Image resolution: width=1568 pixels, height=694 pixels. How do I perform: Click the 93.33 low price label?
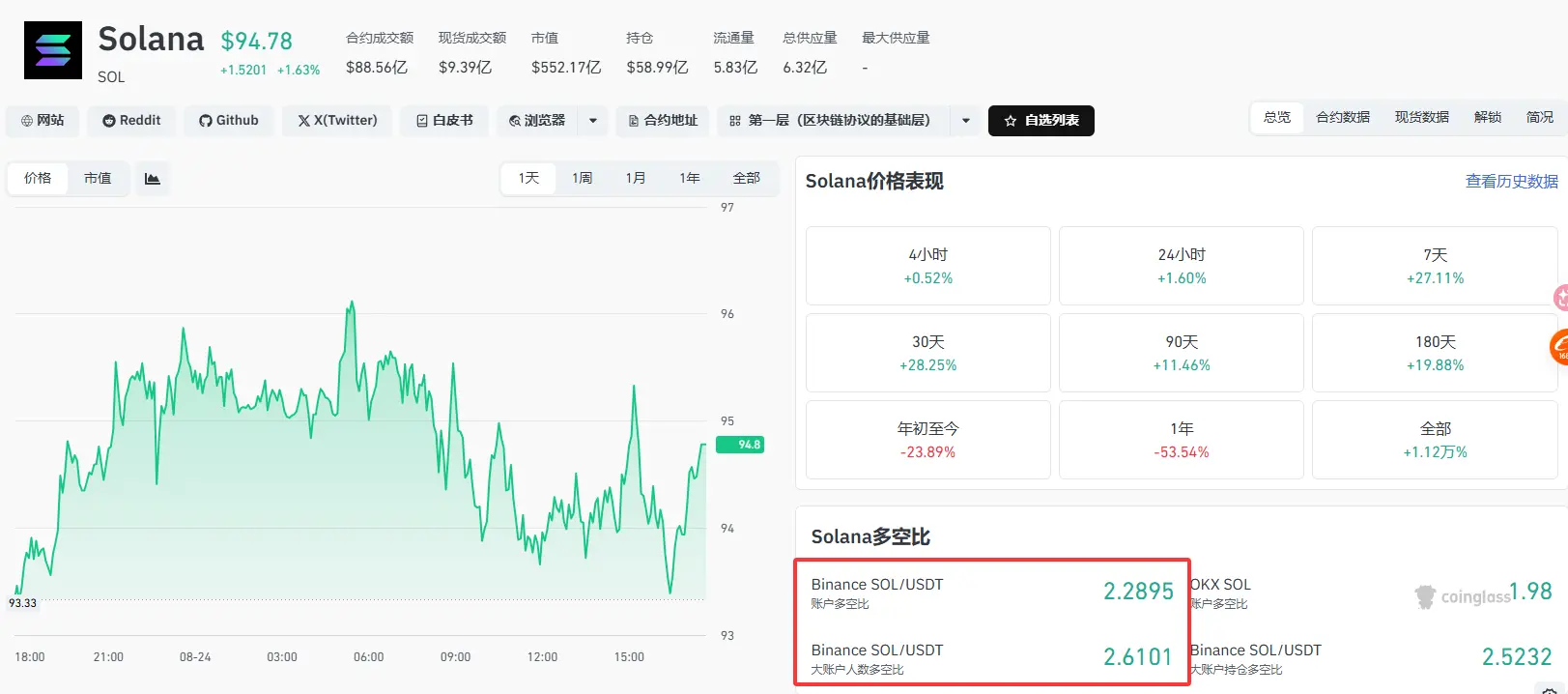click(x=22, y=603)
